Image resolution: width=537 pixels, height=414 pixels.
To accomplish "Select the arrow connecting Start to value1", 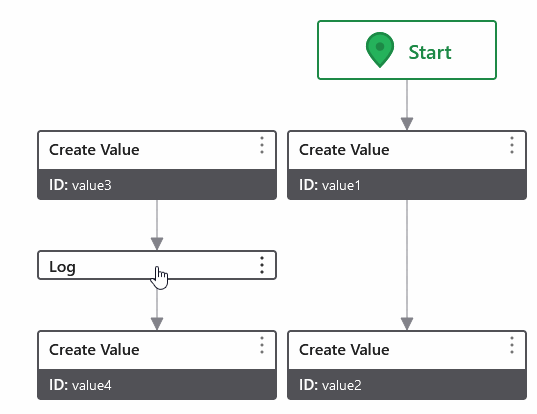I will pyautogui.click(x=407, y=105).
